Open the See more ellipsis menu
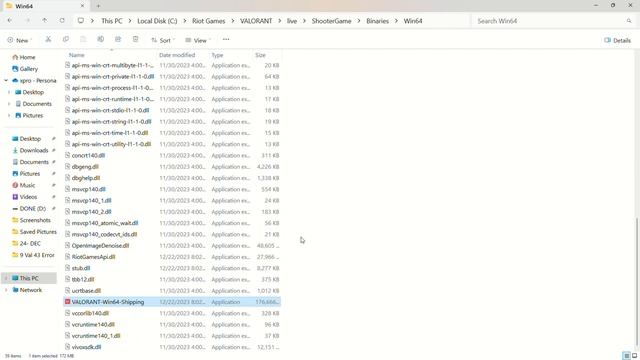 [226, 40]
